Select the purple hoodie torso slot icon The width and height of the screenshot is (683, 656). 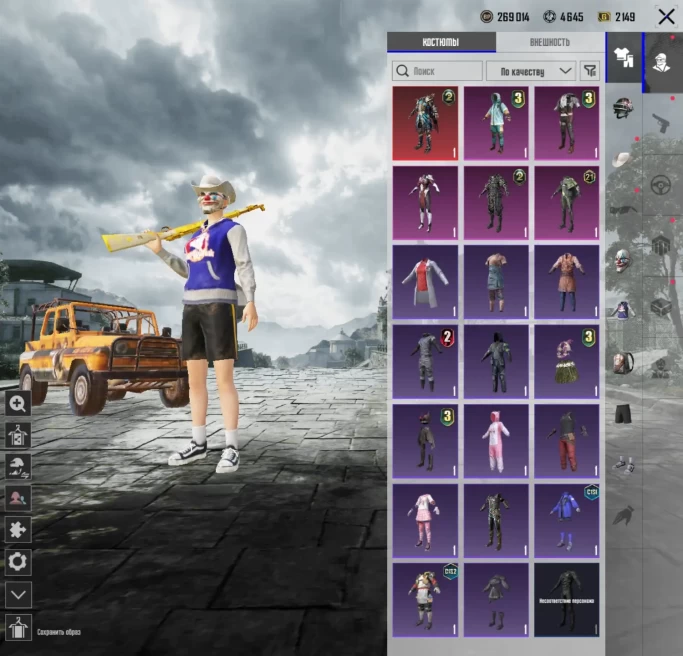(x=623, y=311)
